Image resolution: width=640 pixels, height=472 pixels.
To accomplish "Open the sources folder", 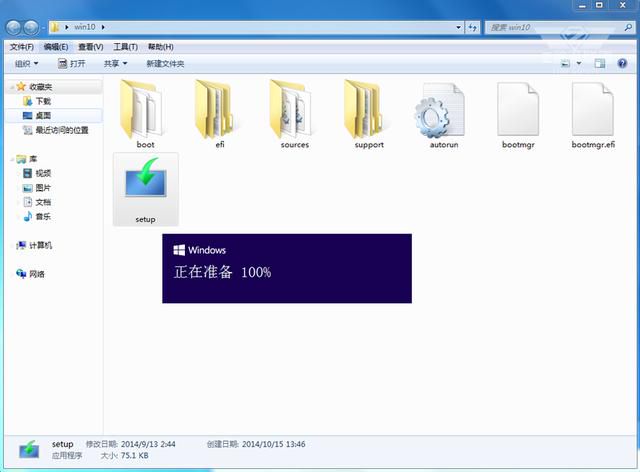I will pos(294,115).
